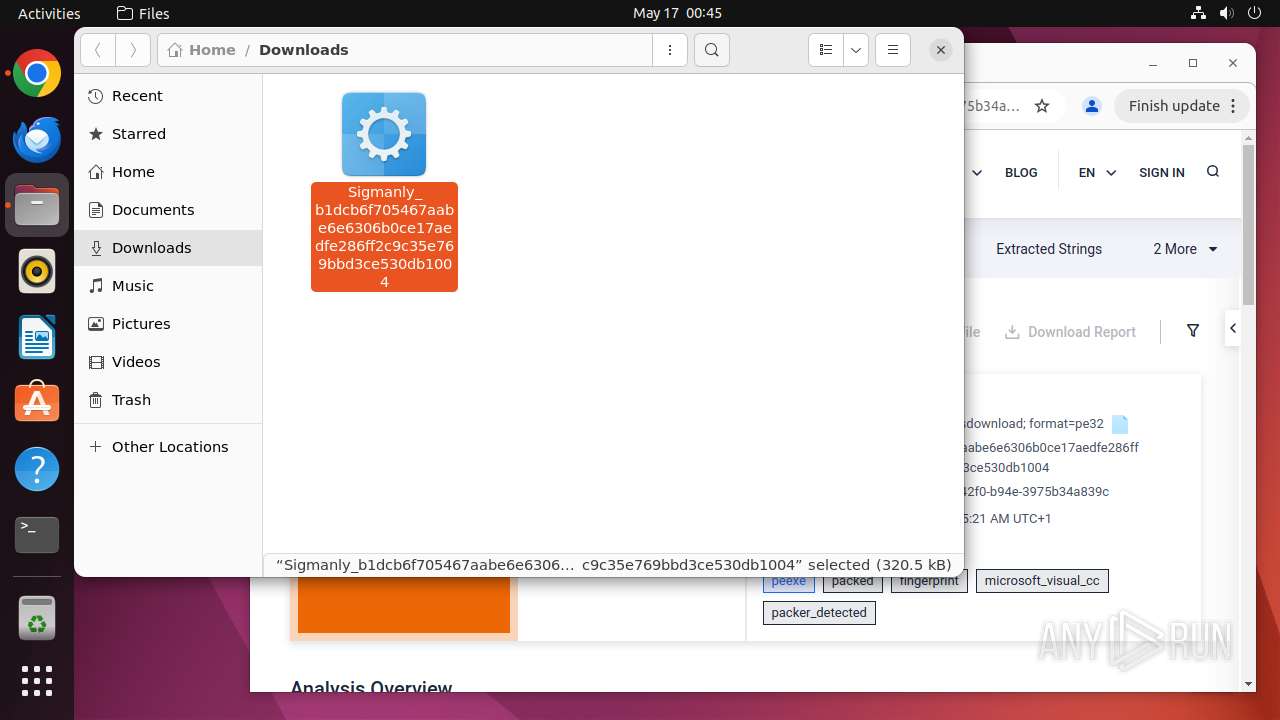The width and height of the screenshot is (1280, 720).
Task: Open Music folder in the sidebar
Action: tap(168, 286)
